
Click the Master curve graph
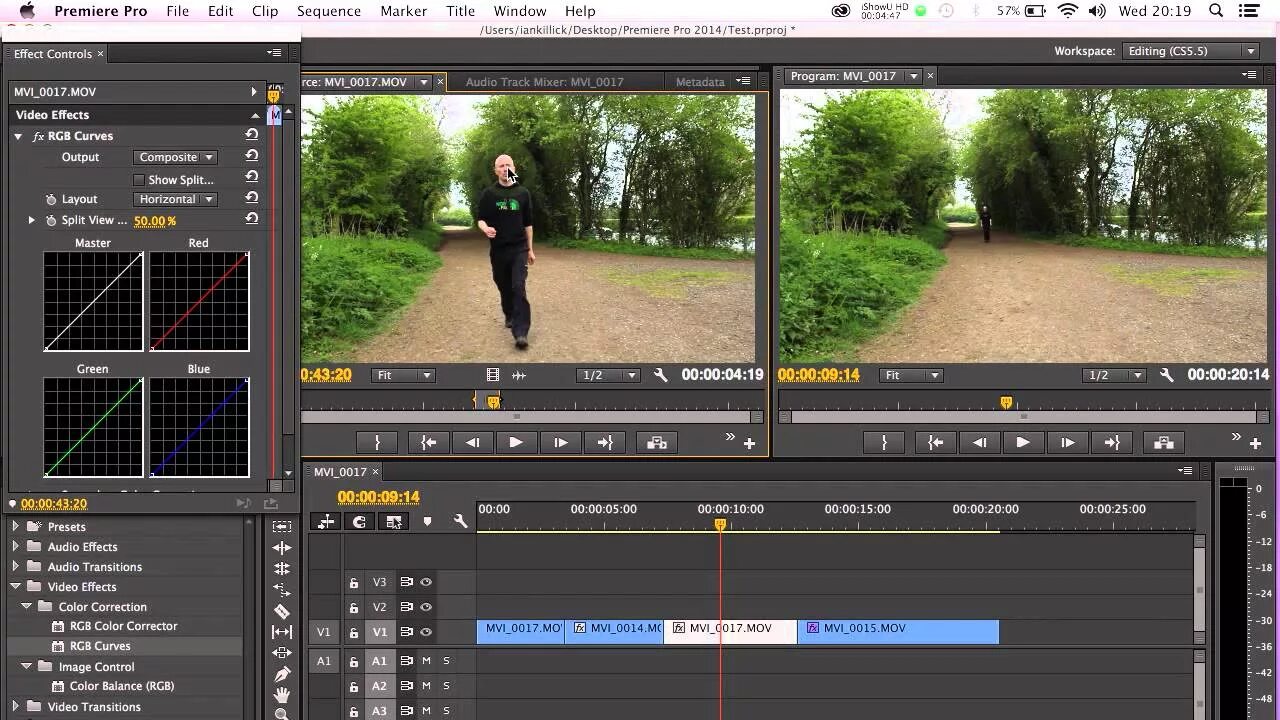click(93, 301)
